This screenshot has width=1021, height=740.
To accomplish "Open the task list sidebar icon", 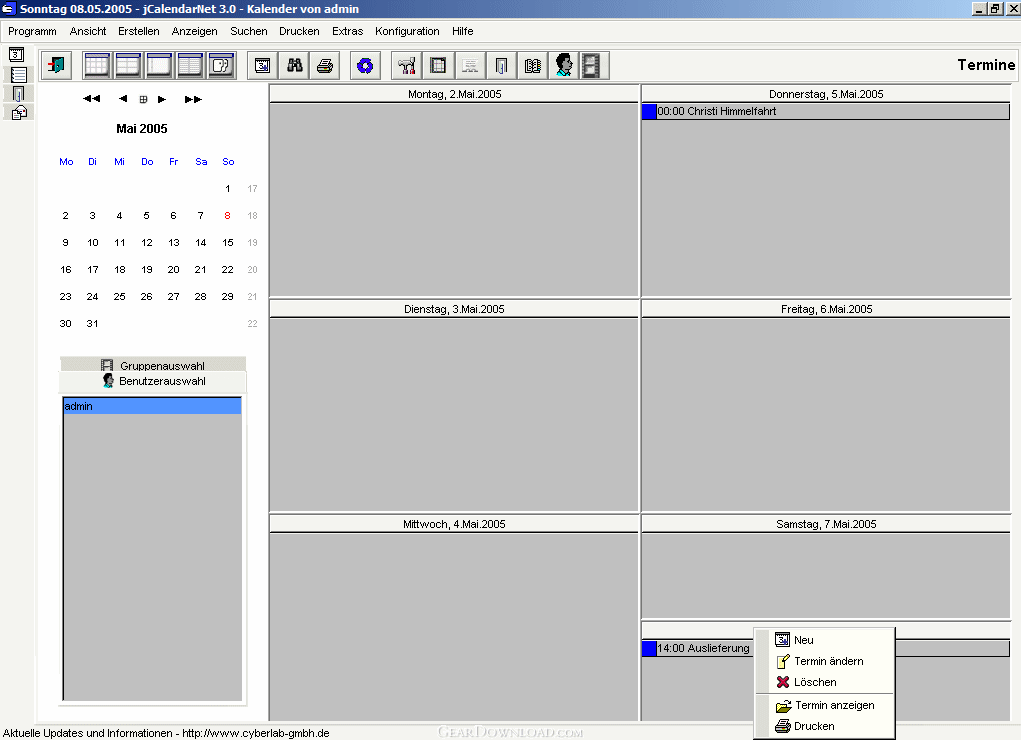I will click(x=18, y=75).
